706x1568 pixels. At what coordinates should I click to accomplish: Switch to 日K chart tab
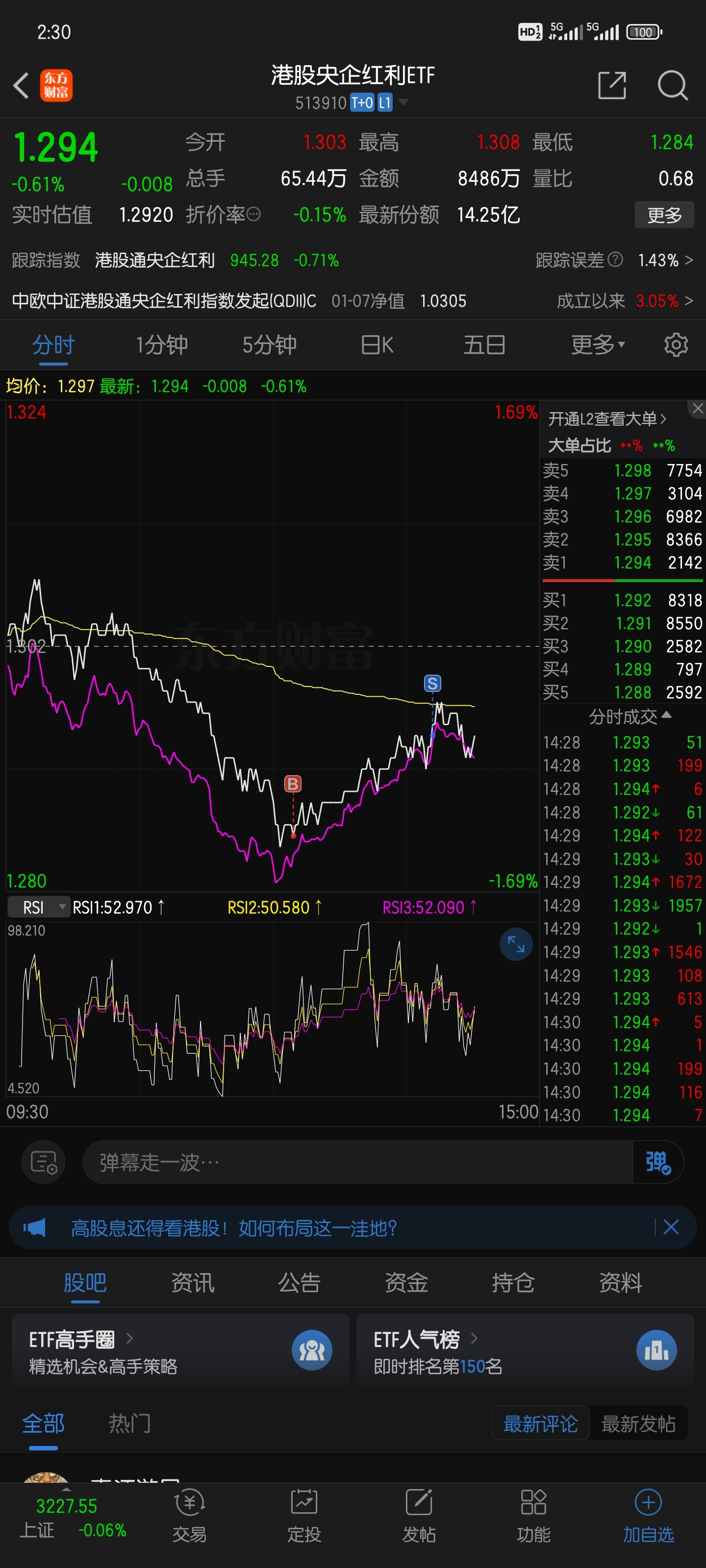coord(377,344)
